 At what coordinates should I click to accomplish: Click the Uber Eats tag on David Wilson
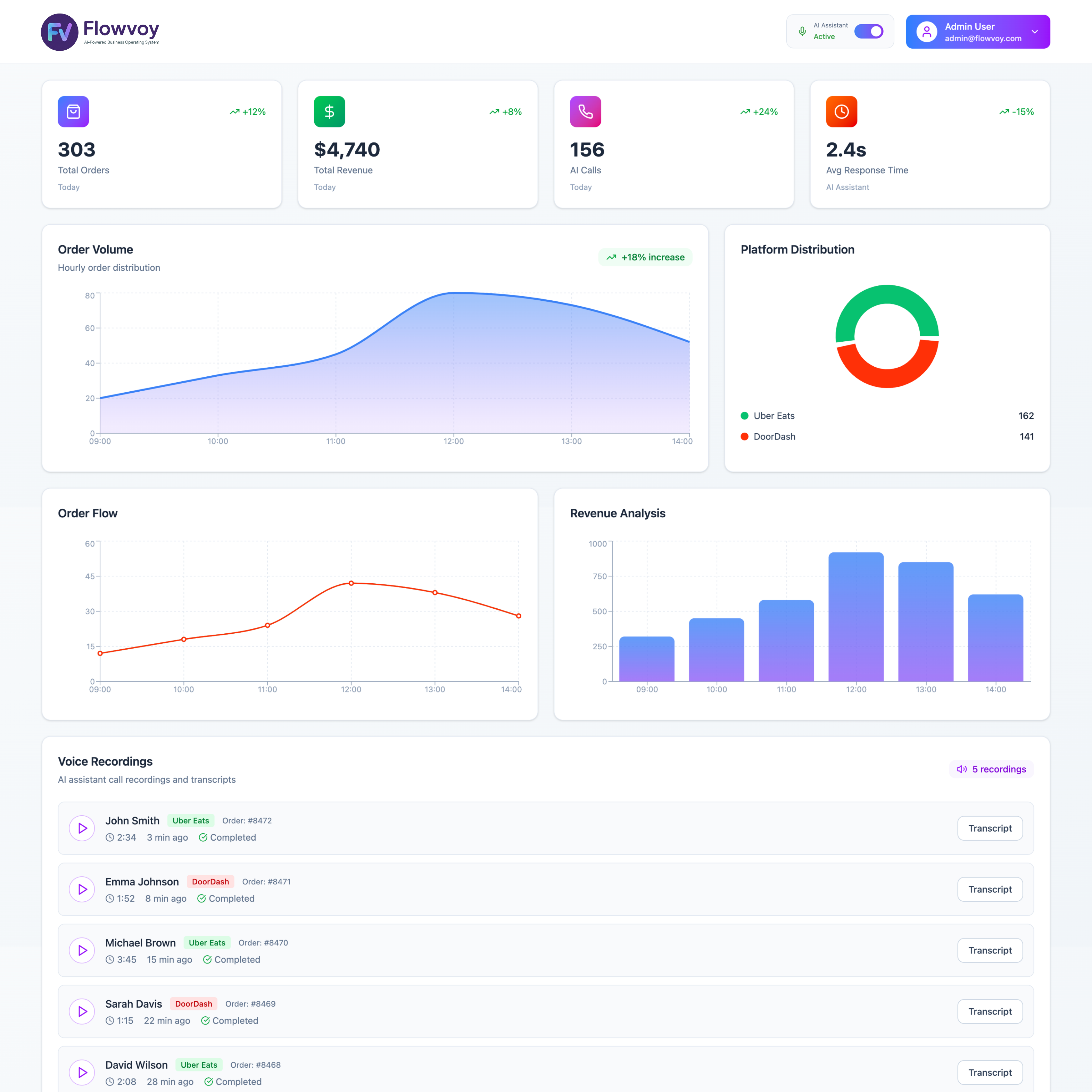pos(199,1065)
